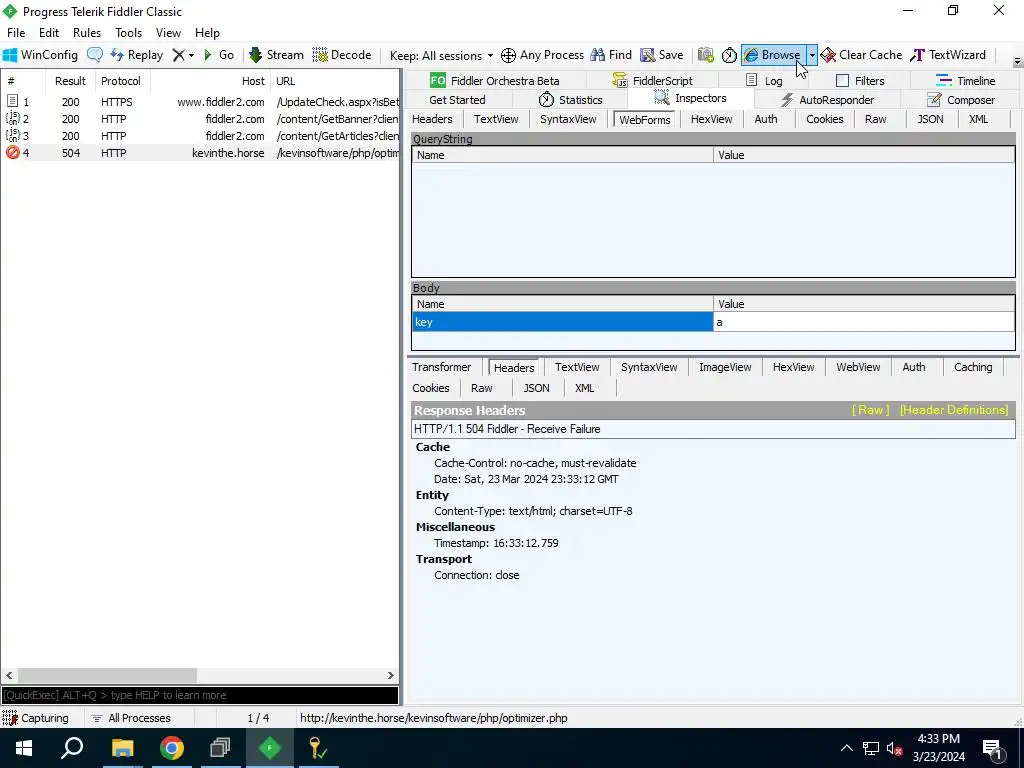The height and width of the screenshot is (768, 1024).
Task: Select session 2 GetBanner row
Action: (x=200, y=119)
